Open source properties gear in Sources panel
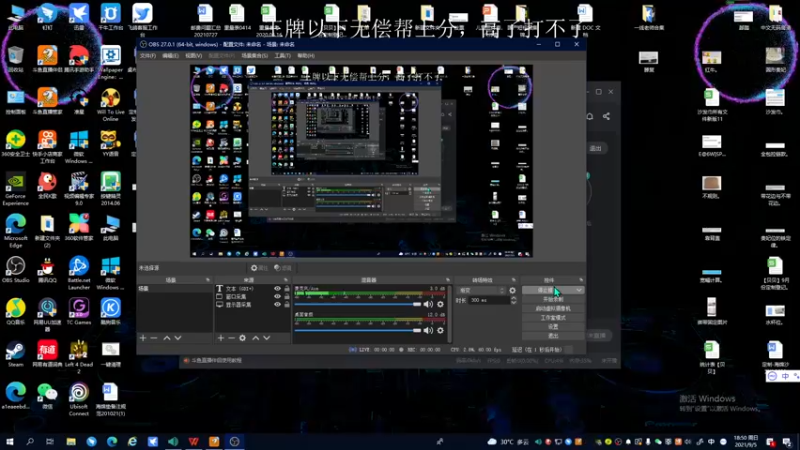 [x=242, y=338]
